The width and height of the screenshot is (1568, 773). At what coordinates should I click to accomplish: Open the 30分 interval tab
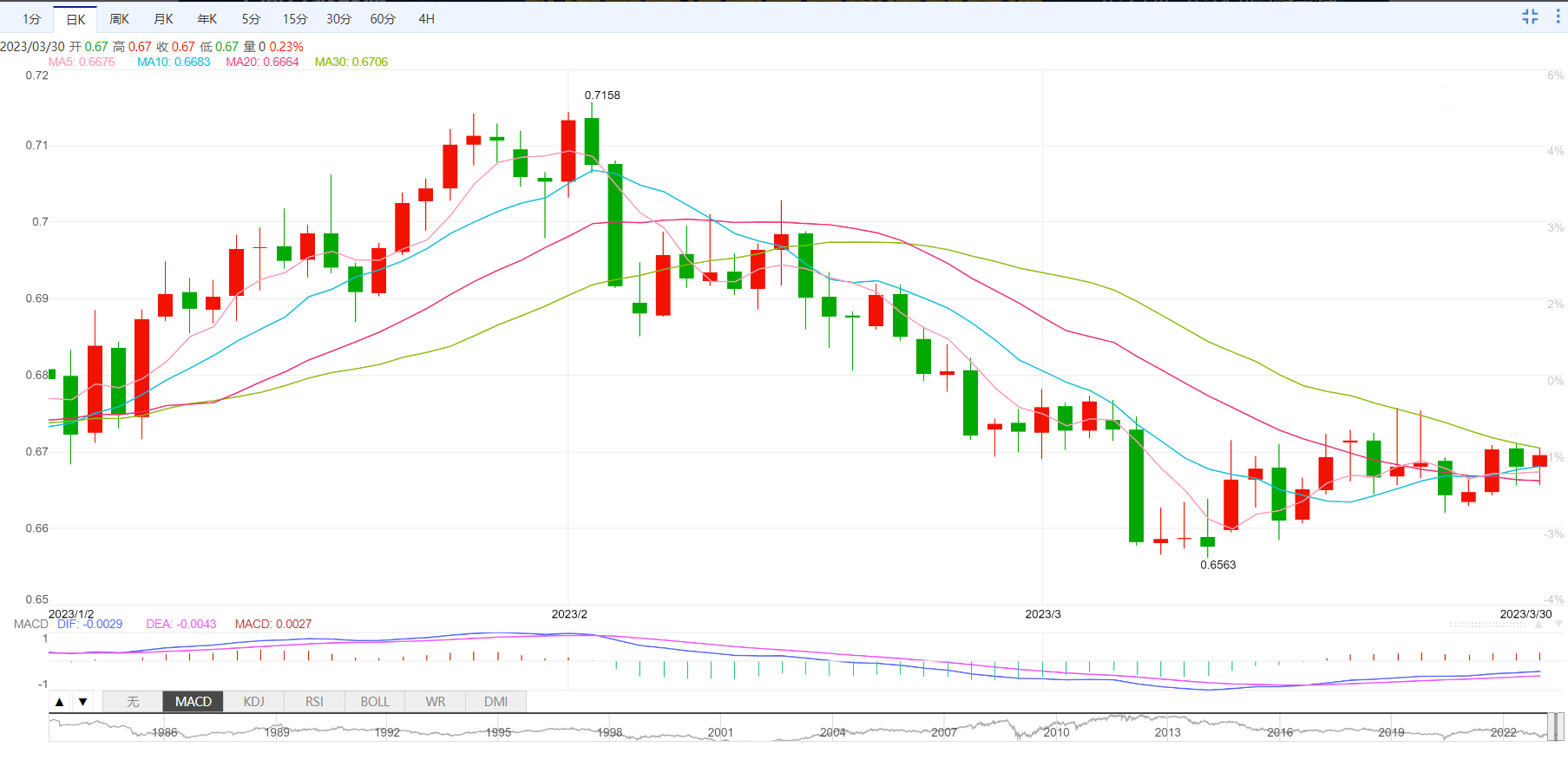338,18
